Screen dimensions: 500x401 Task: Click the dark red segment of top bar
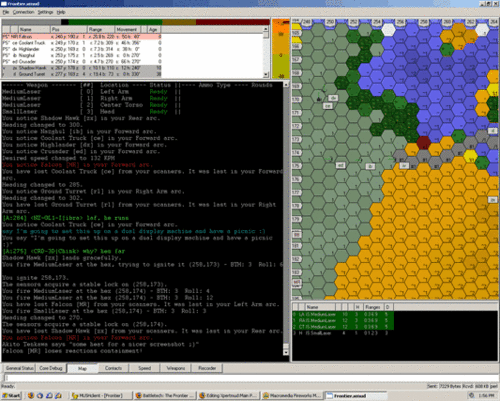pyautogui.click(x=233, y=22)
